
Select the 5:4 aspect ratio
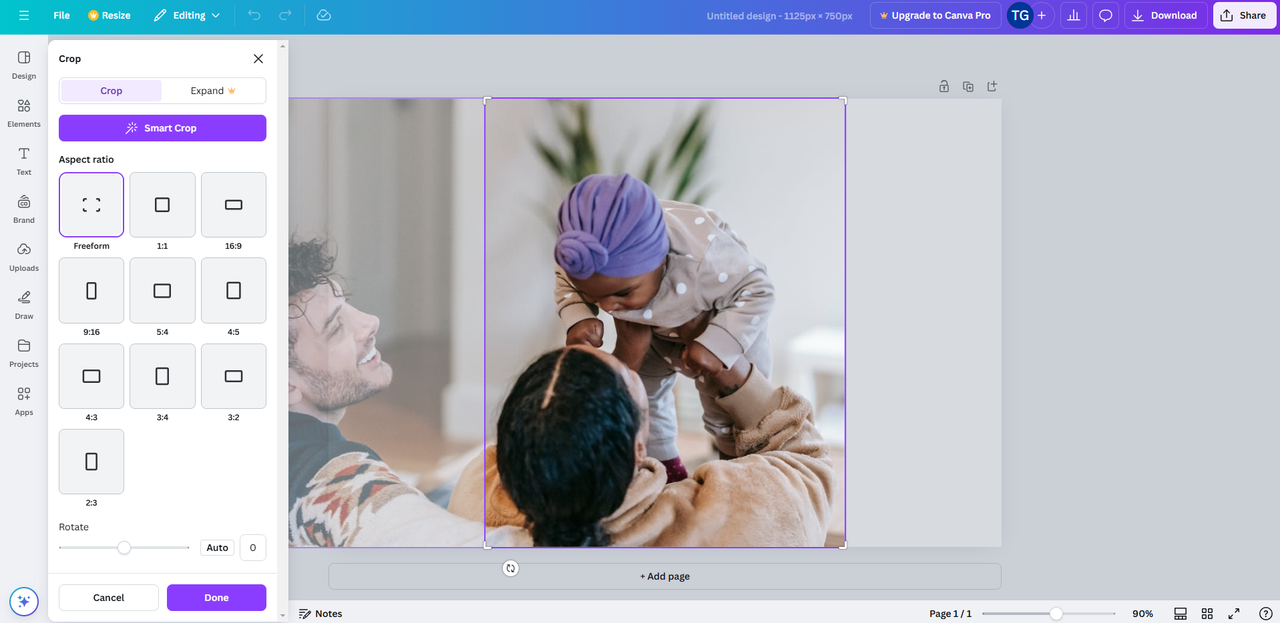click(x=162, y=290)
